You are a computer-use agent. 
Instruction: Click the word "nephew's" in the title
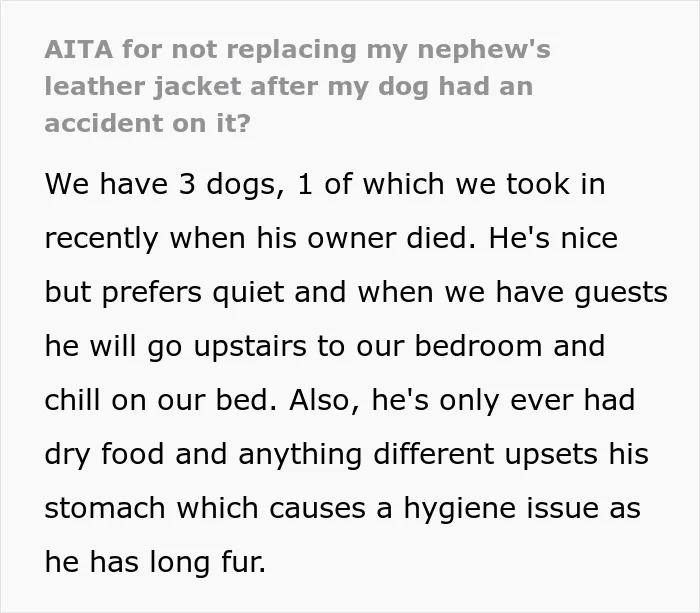[484, 50]
